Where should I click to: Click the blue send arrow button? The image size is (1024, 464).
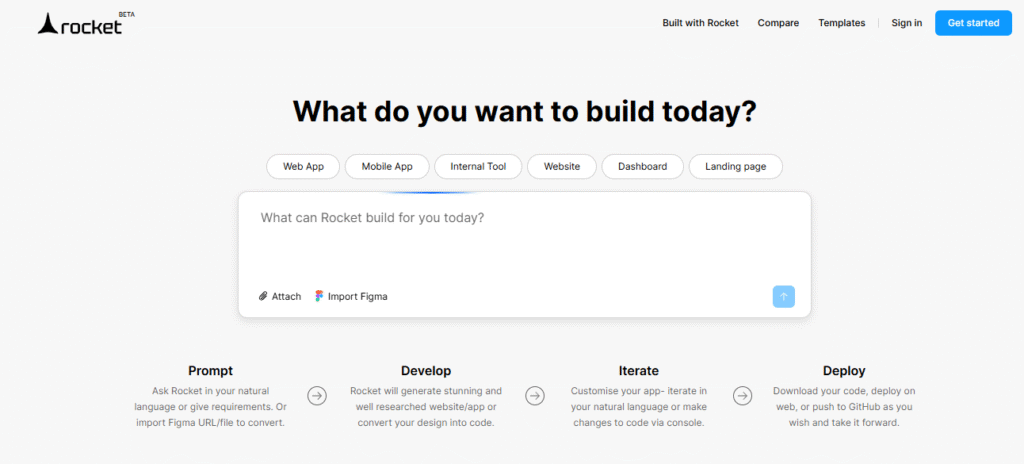click(x=784, y=297)
